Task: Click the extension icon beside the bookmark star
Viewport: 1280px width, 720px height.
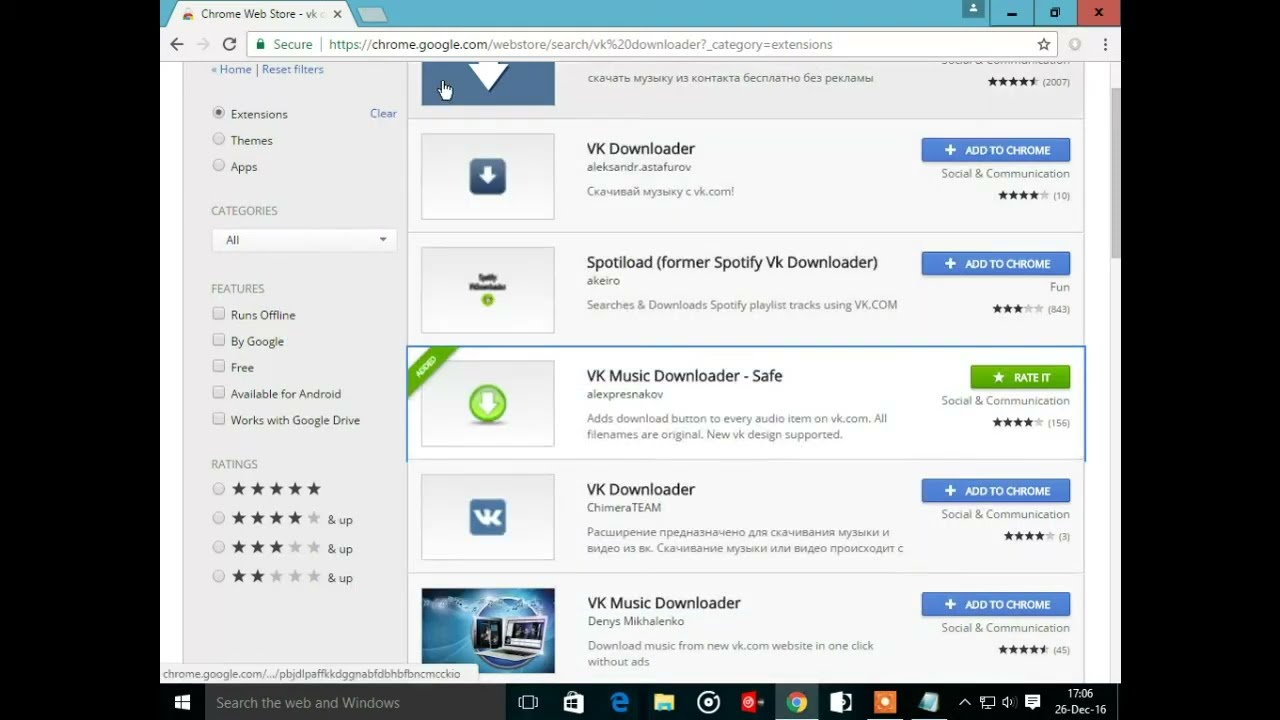Action: click(x=1075, y=44)
